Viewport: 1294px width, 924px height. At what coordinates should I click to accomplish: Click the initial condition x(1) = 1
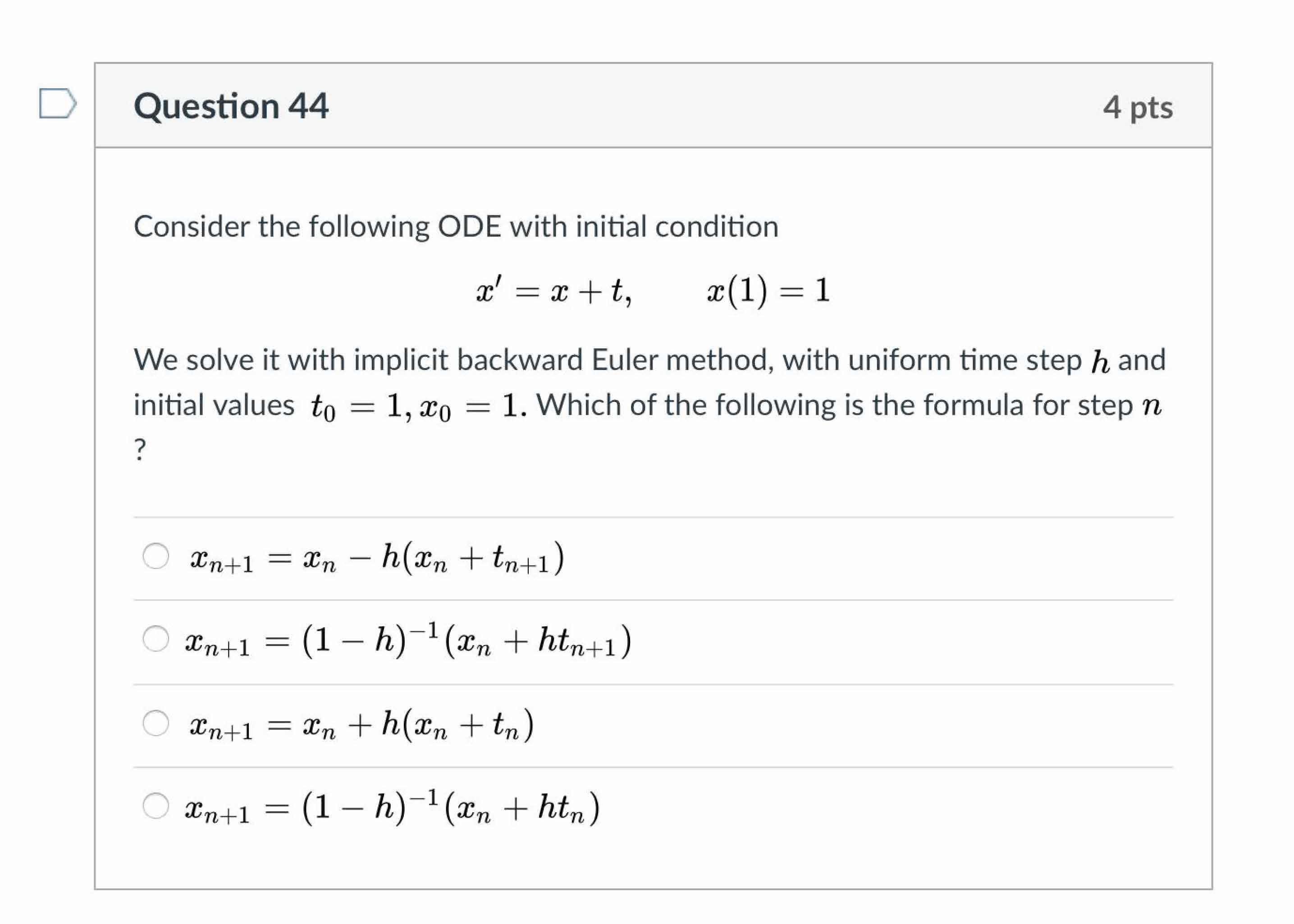[768, 291]
